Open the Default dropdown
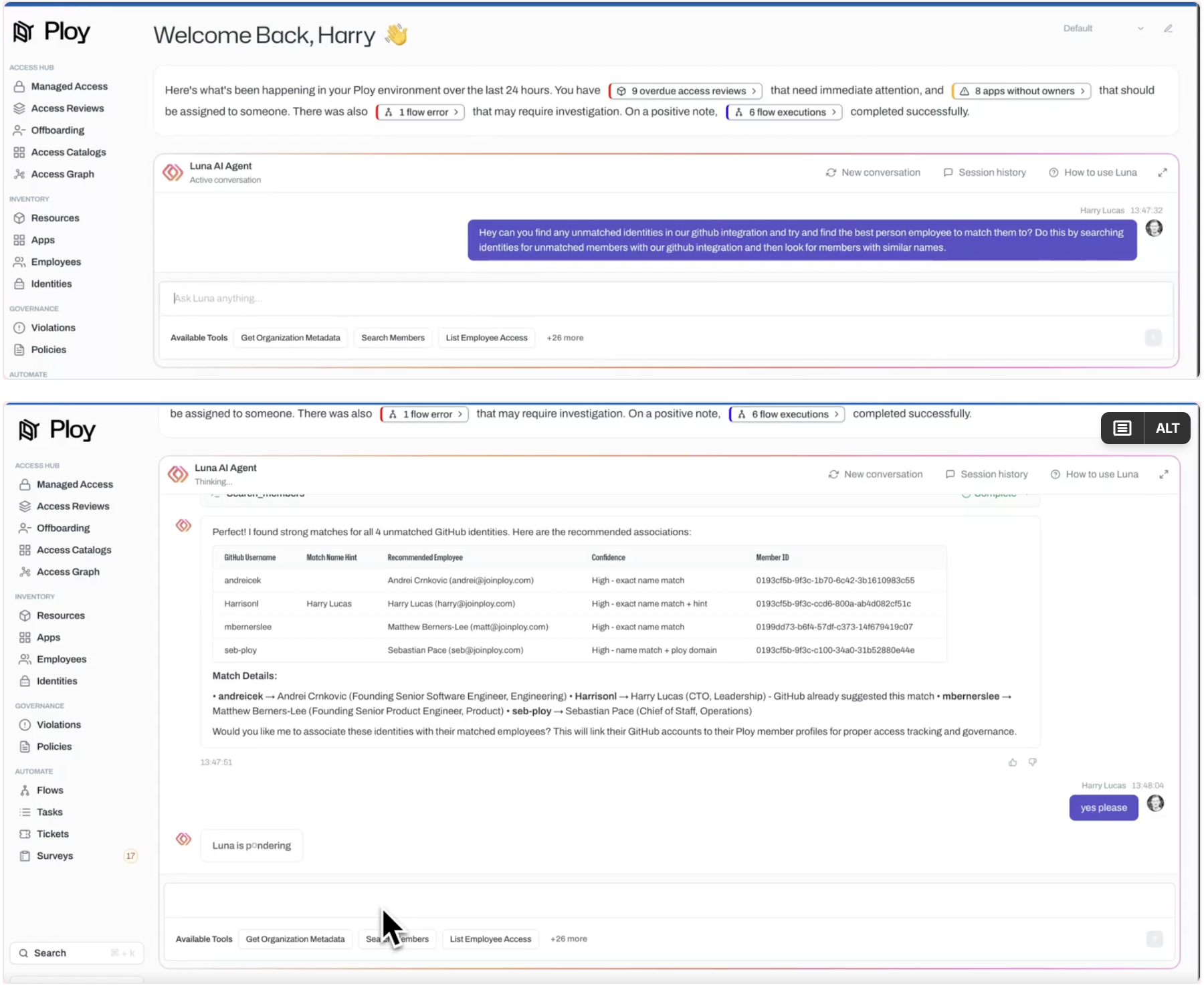This screenshot has width=1204, height=986. [1103, 29]
